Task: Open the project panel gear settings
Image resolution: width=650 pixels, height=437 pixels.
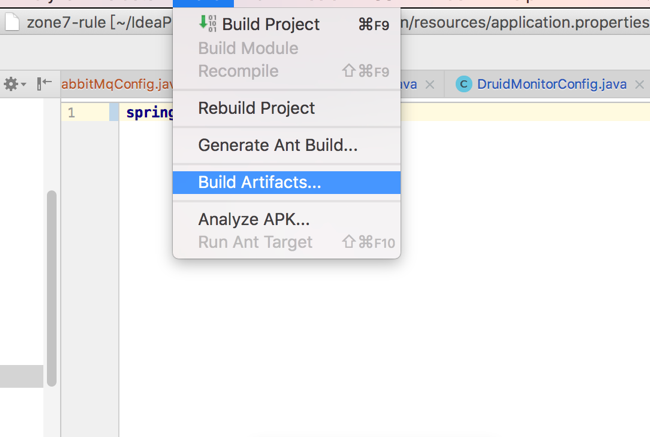Action: (11, 84)
